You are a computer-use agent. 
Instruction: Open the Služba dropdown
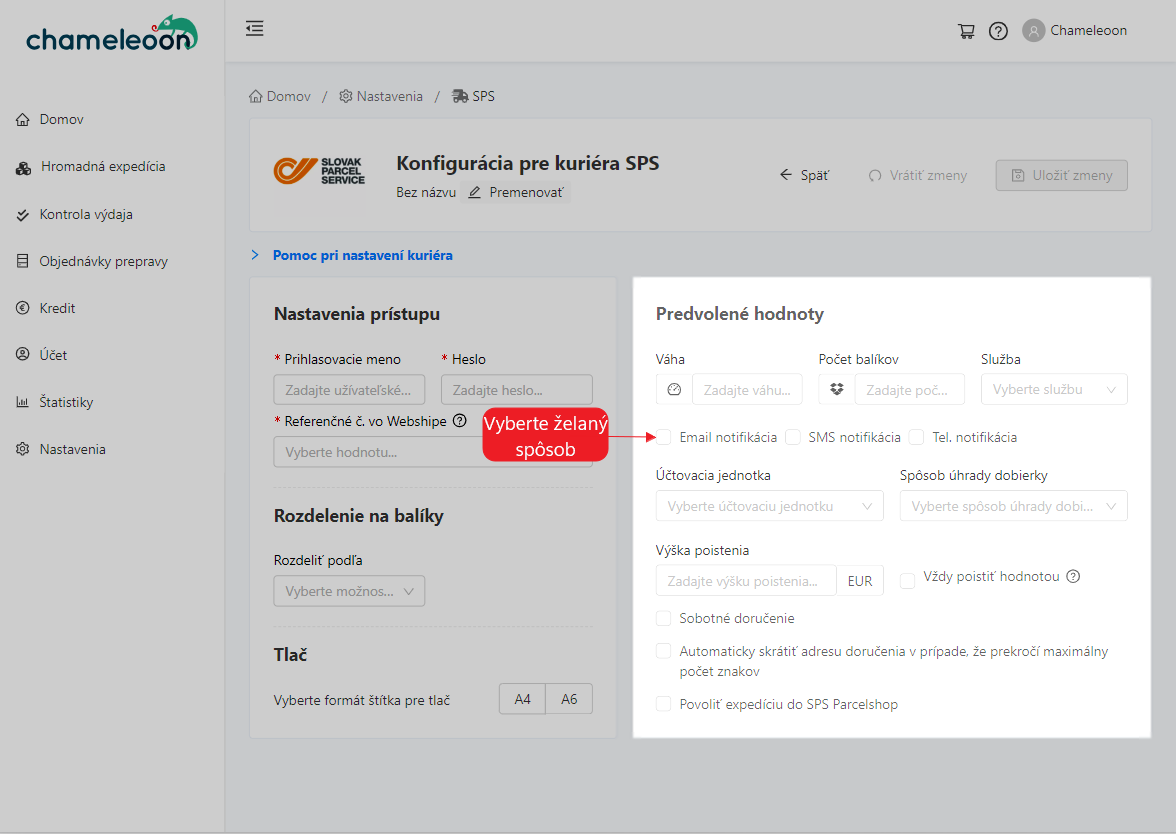pos(1054,389)
